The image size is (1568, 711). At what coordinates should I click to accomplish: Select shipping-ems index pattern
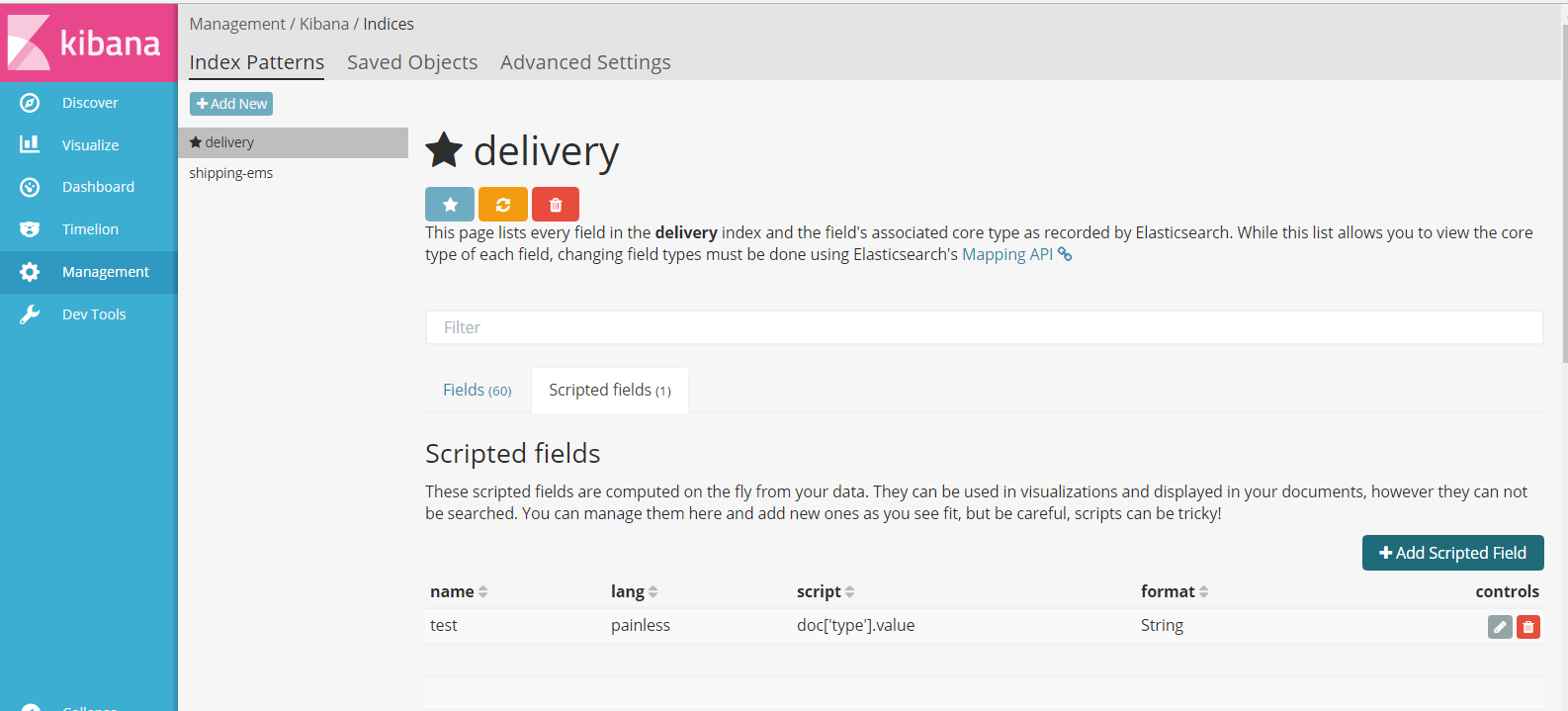230,173
